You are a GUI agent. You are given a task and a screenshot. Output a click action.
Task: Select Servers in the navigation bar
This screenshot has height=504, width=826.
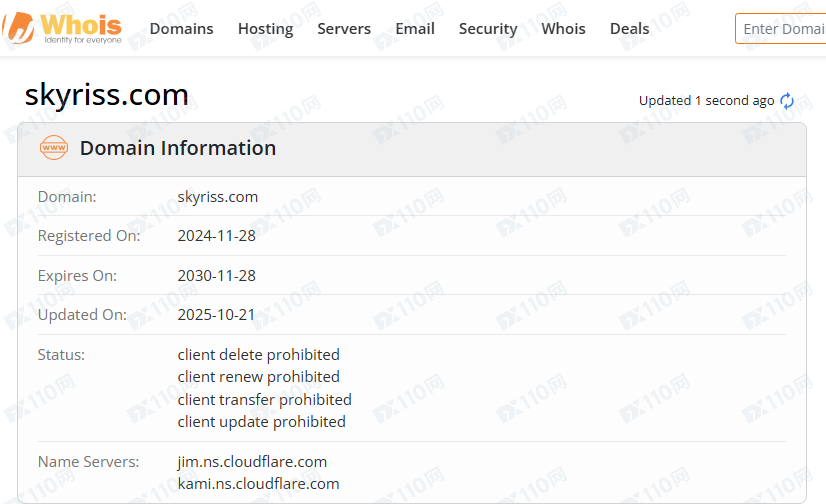pyautogui.click(x=344, y=29)
